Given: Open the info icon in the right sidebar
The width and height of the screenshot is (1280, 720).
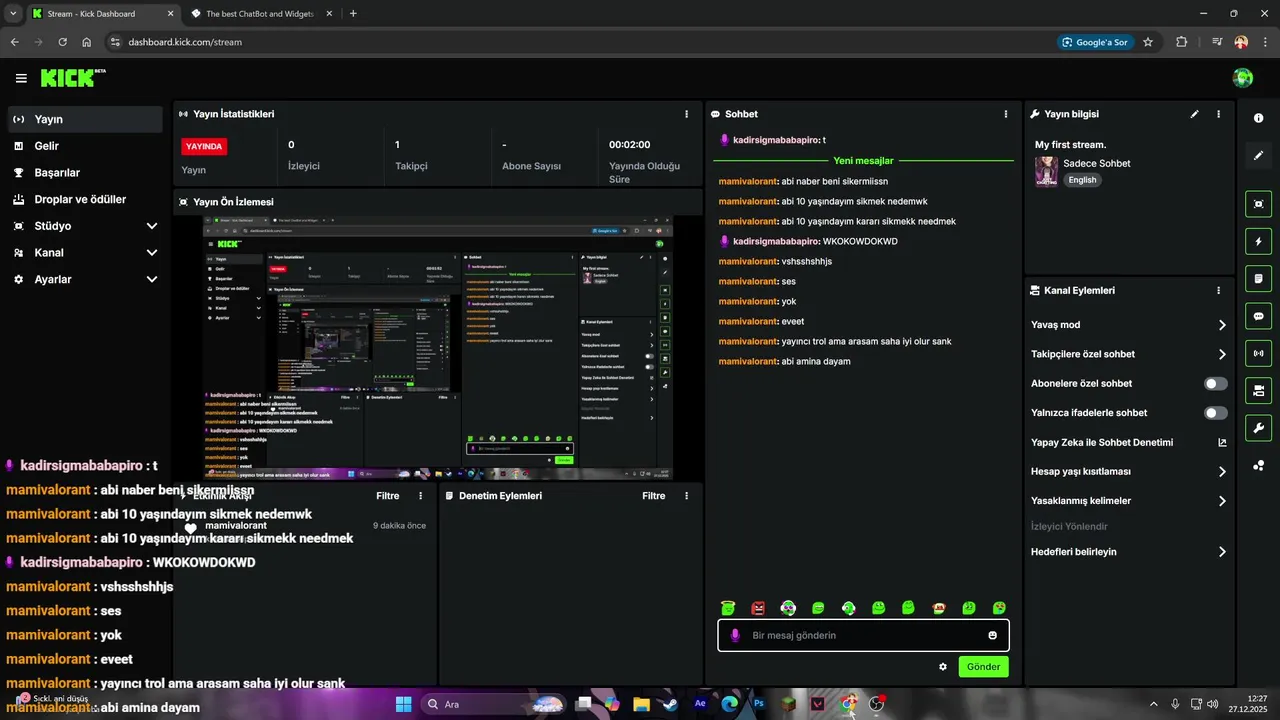Looking at the screenshot, I should coord(1258,118).
